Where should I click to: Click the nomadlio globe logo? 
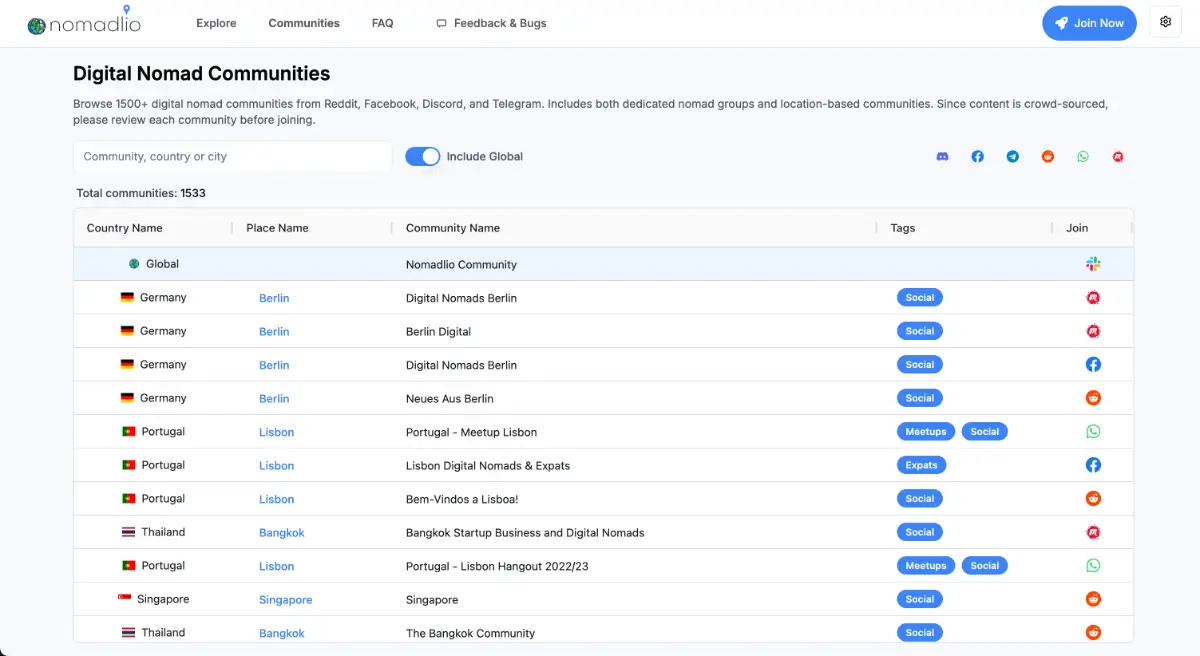(x=37, y=26)
